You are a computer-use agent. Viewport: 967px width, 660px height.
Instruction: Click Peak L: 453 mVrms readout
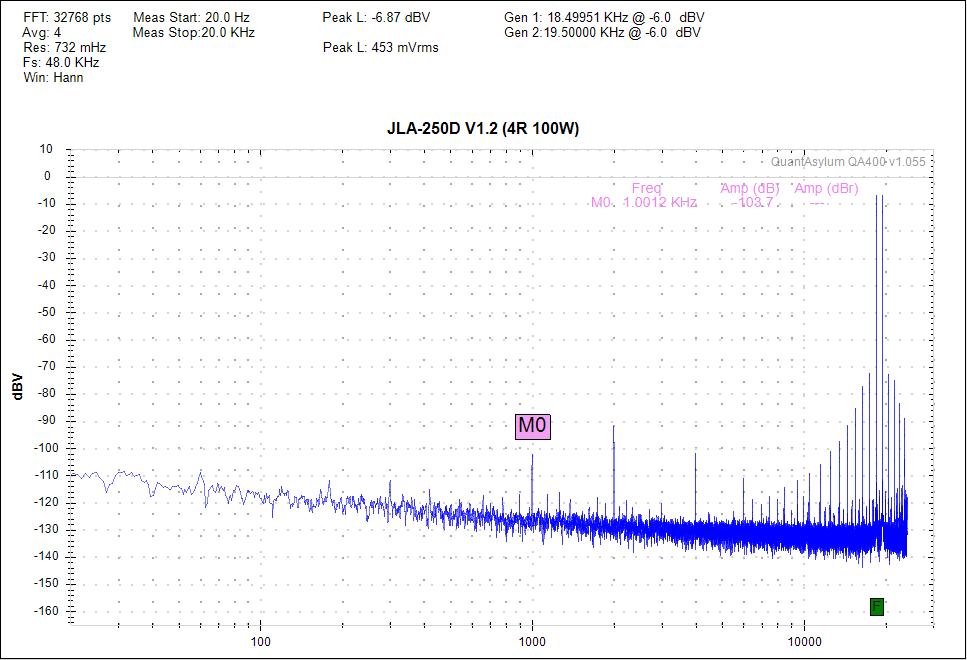381,47
